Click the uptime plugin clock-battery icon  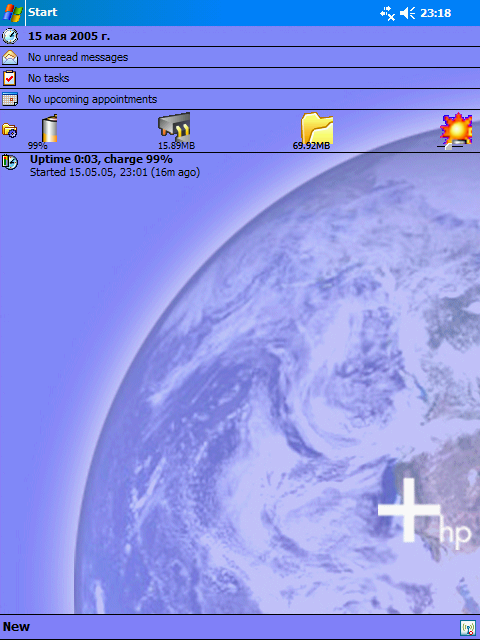(10, 162)
